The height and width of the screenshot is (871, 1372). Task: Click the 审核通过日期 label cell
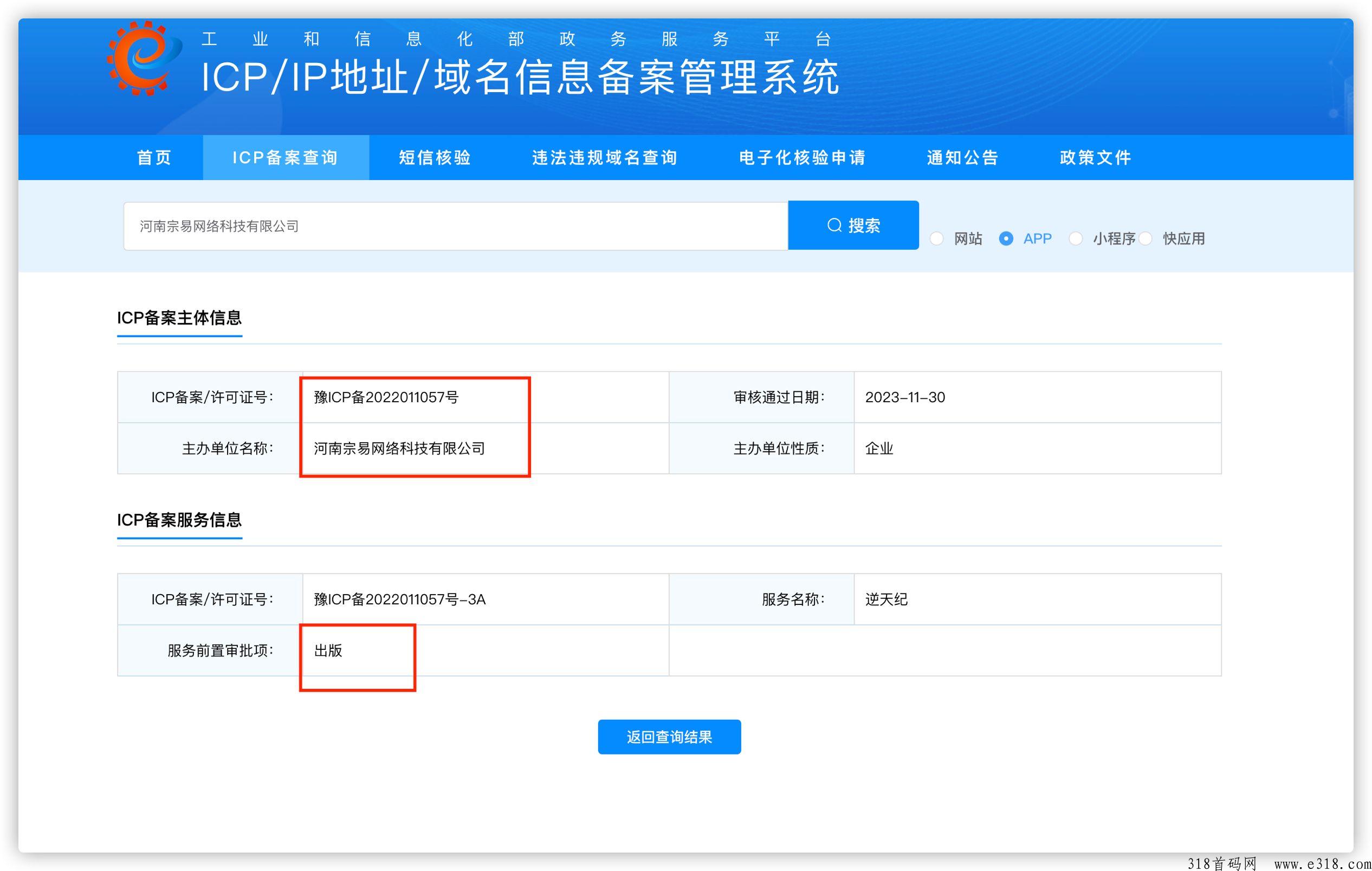coord(762,397)
